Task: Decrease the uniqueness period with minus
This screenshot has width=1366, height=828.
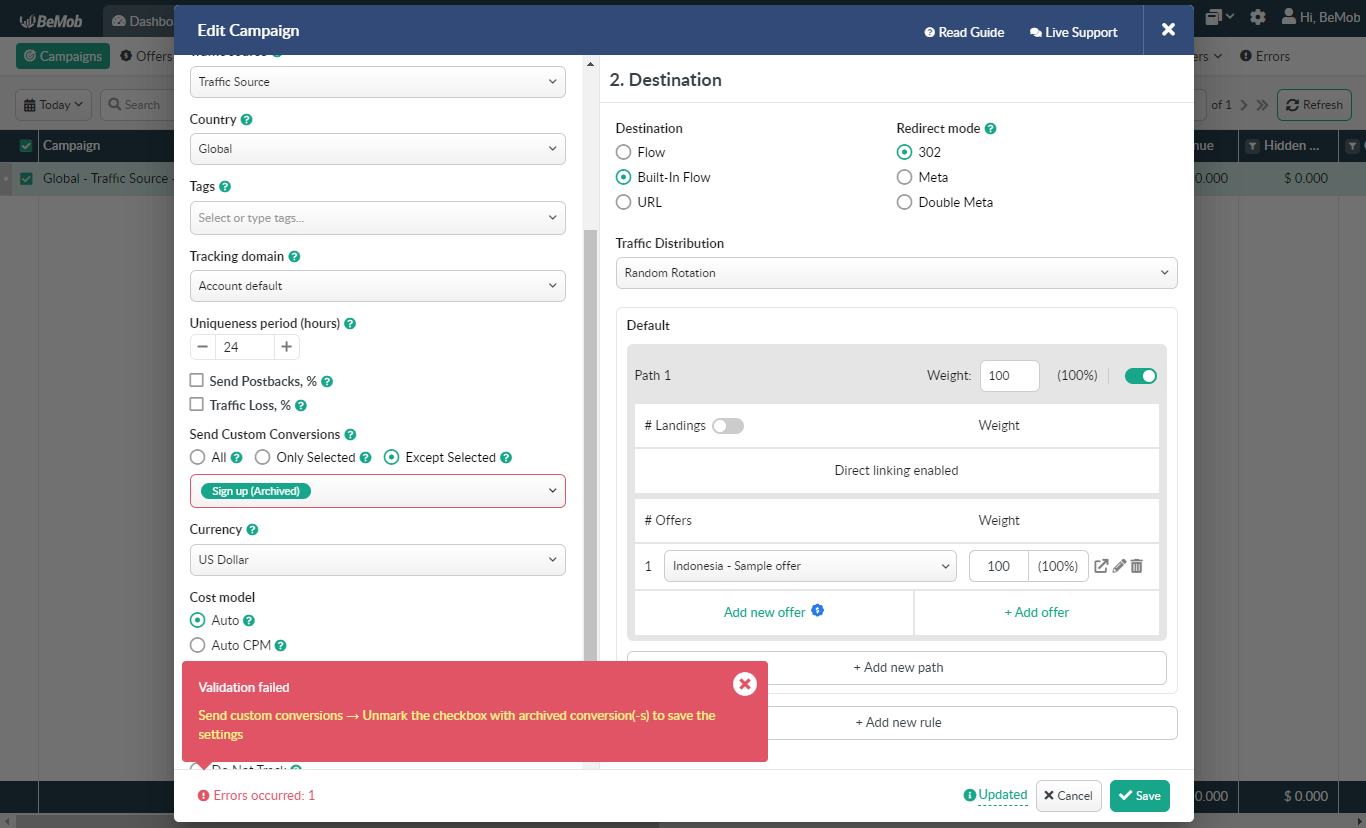Action: (x=203, y=347)
